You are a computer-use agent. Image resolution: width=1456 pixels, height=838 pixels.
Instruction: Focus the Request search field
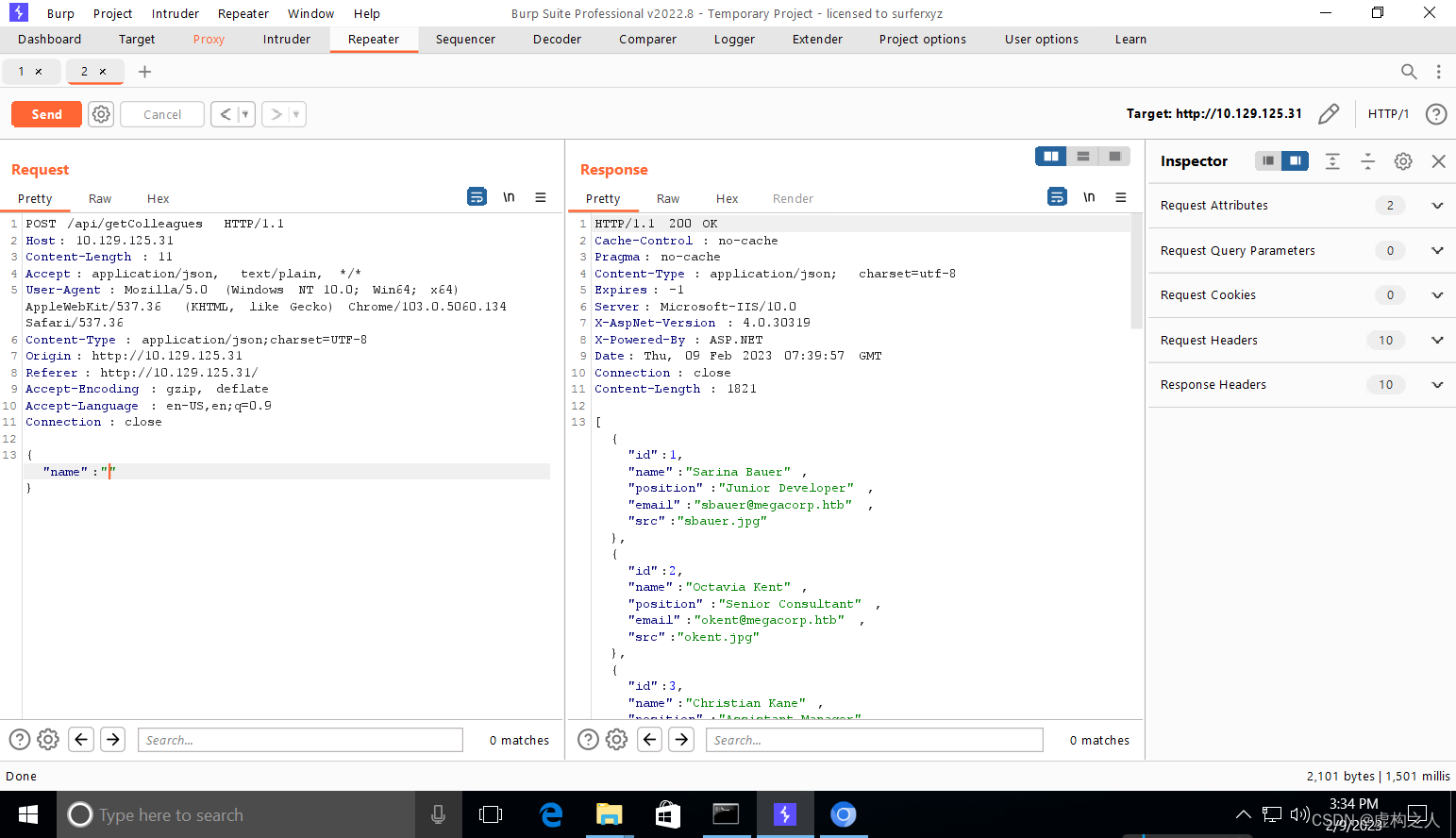[300, 740]
